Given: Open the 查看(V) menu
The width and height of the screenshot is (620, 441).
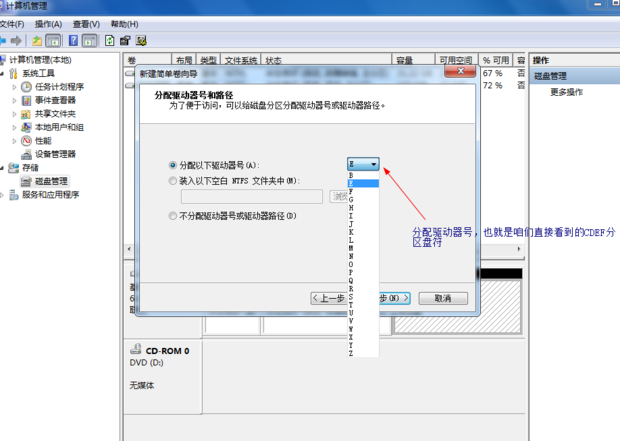Looking at the screenshot, I should [x=85, y=24].
